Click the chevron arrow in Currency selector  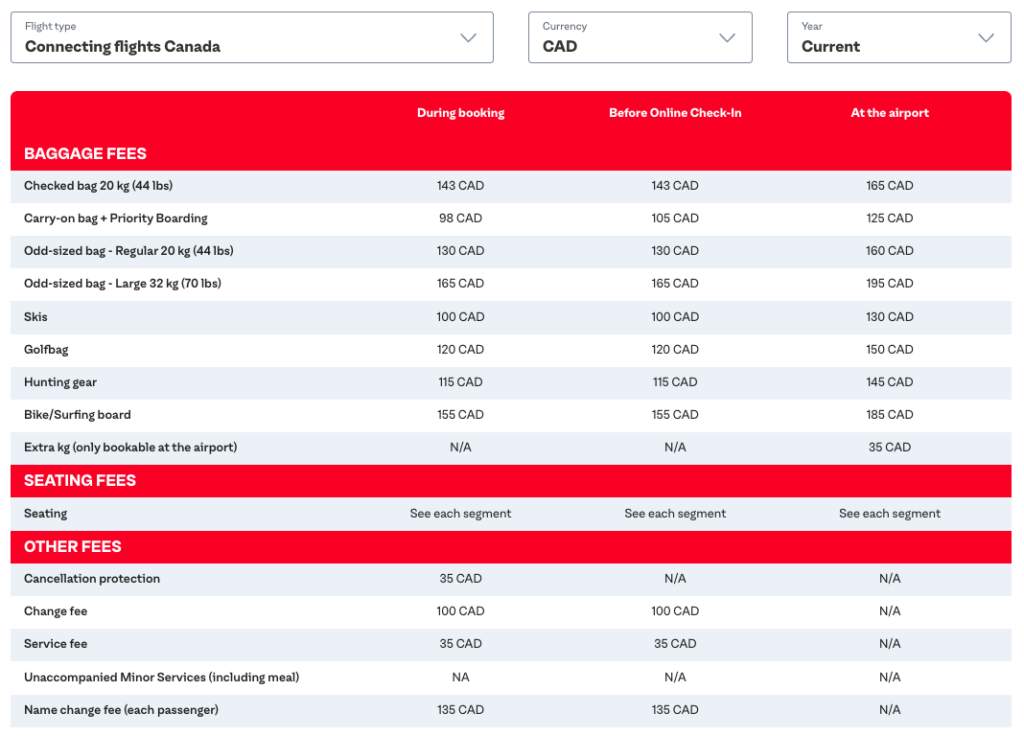point(727,38)
